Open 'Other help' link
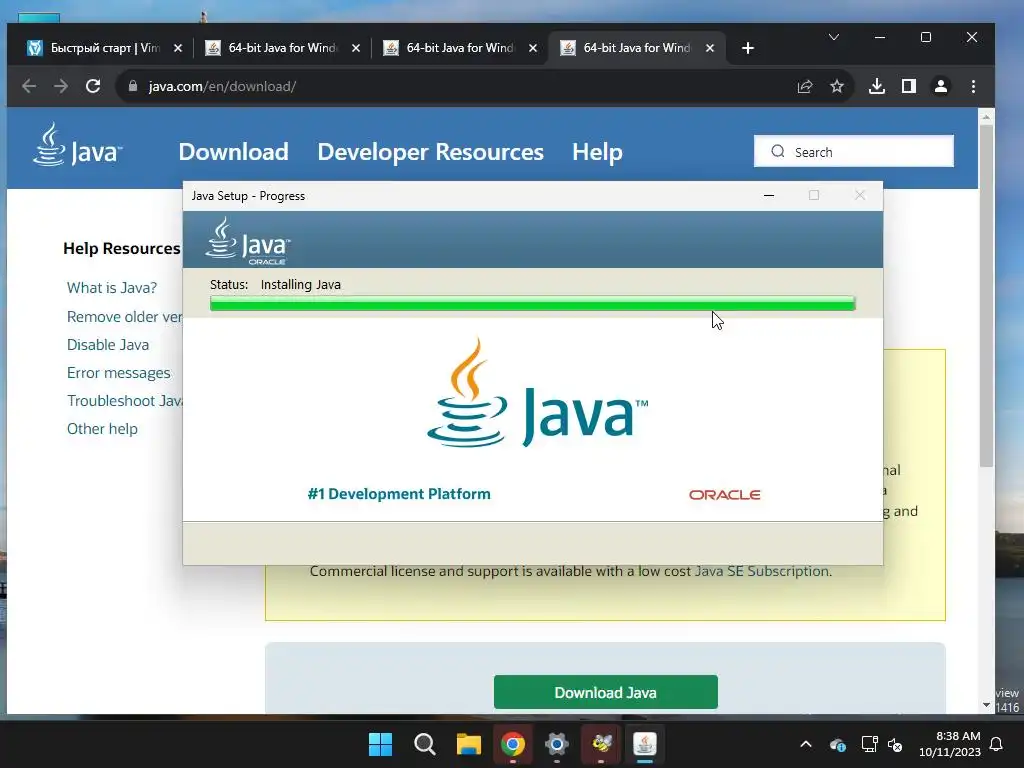This screenshot has width=1024, height=768. click(x=102, y=429)
